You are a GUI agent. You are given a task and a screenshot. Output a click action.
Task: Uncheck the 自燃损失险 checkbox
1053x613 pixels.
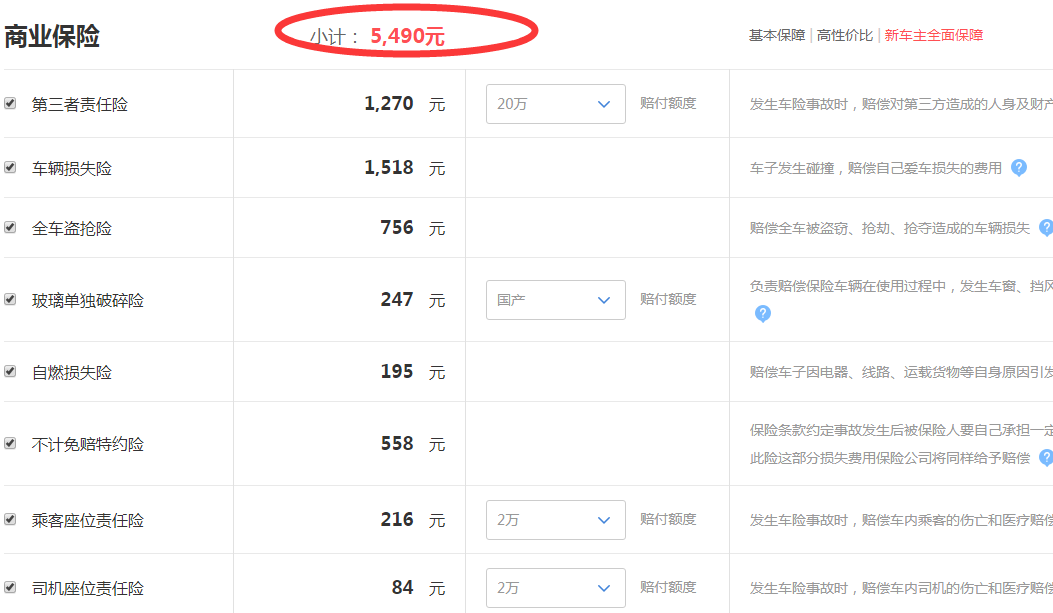[x=10, y=371]
